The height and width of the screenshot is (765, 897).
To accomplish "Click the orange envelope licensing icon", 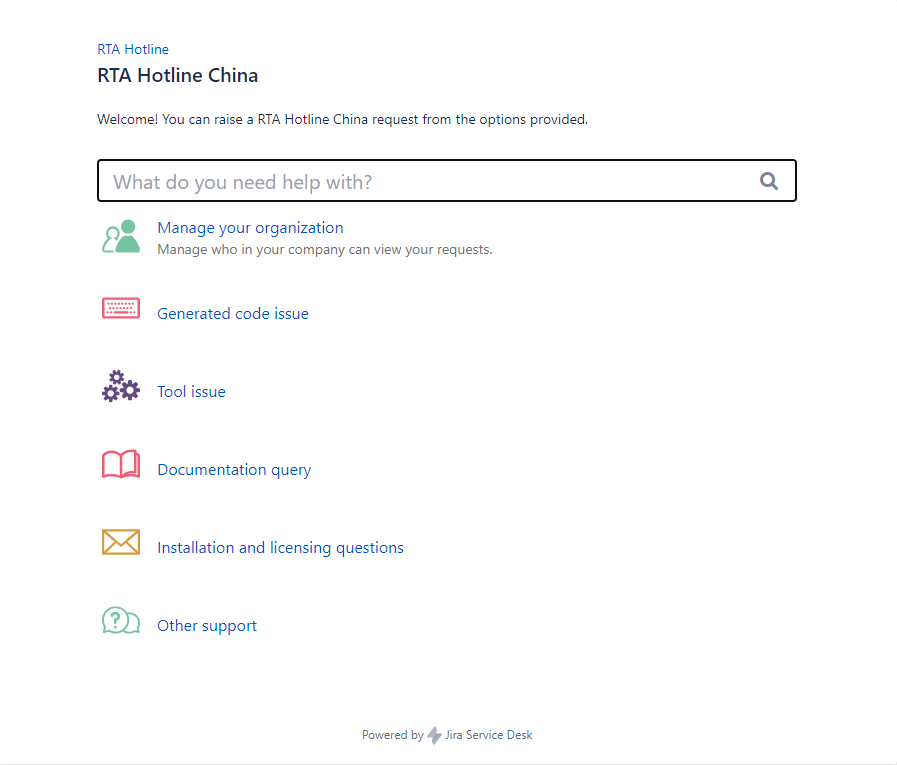I will pyautogui.click(x=121, y=542).
